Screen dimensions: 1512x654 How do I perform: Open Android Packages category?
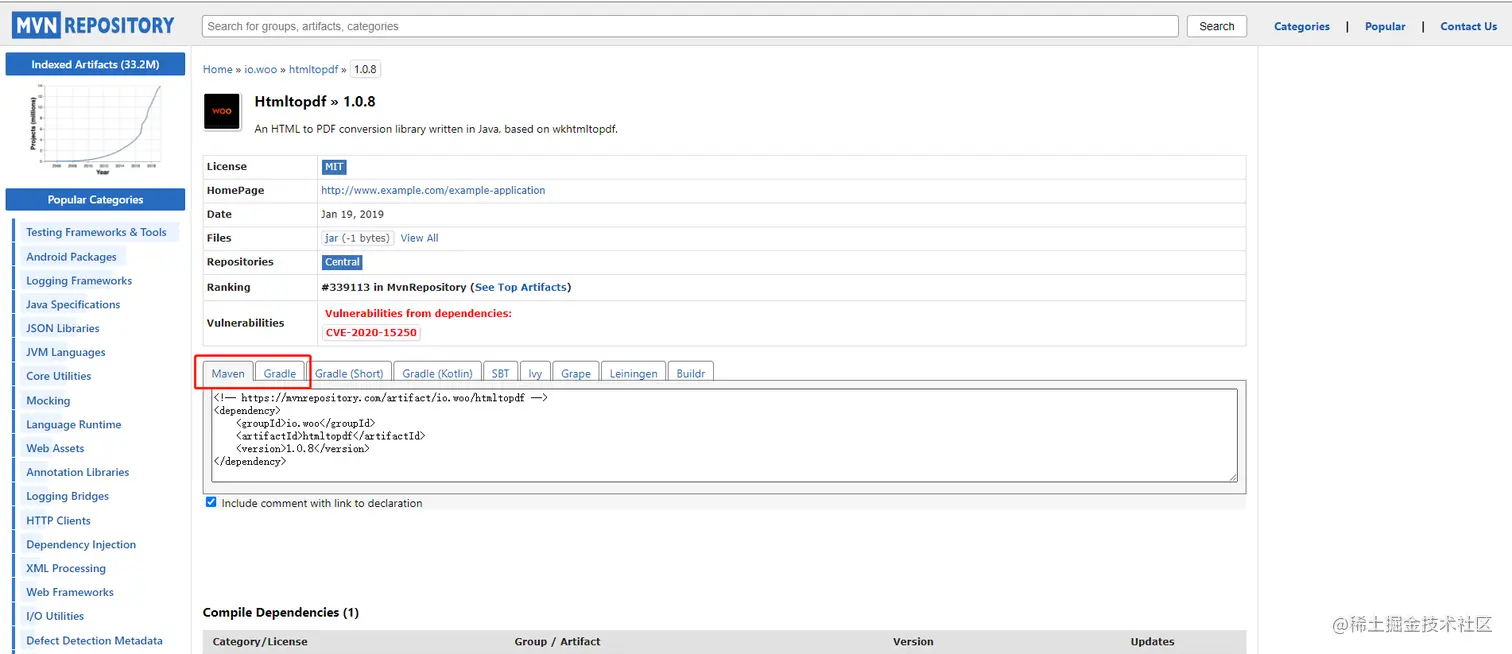click(x=71, y=256)
